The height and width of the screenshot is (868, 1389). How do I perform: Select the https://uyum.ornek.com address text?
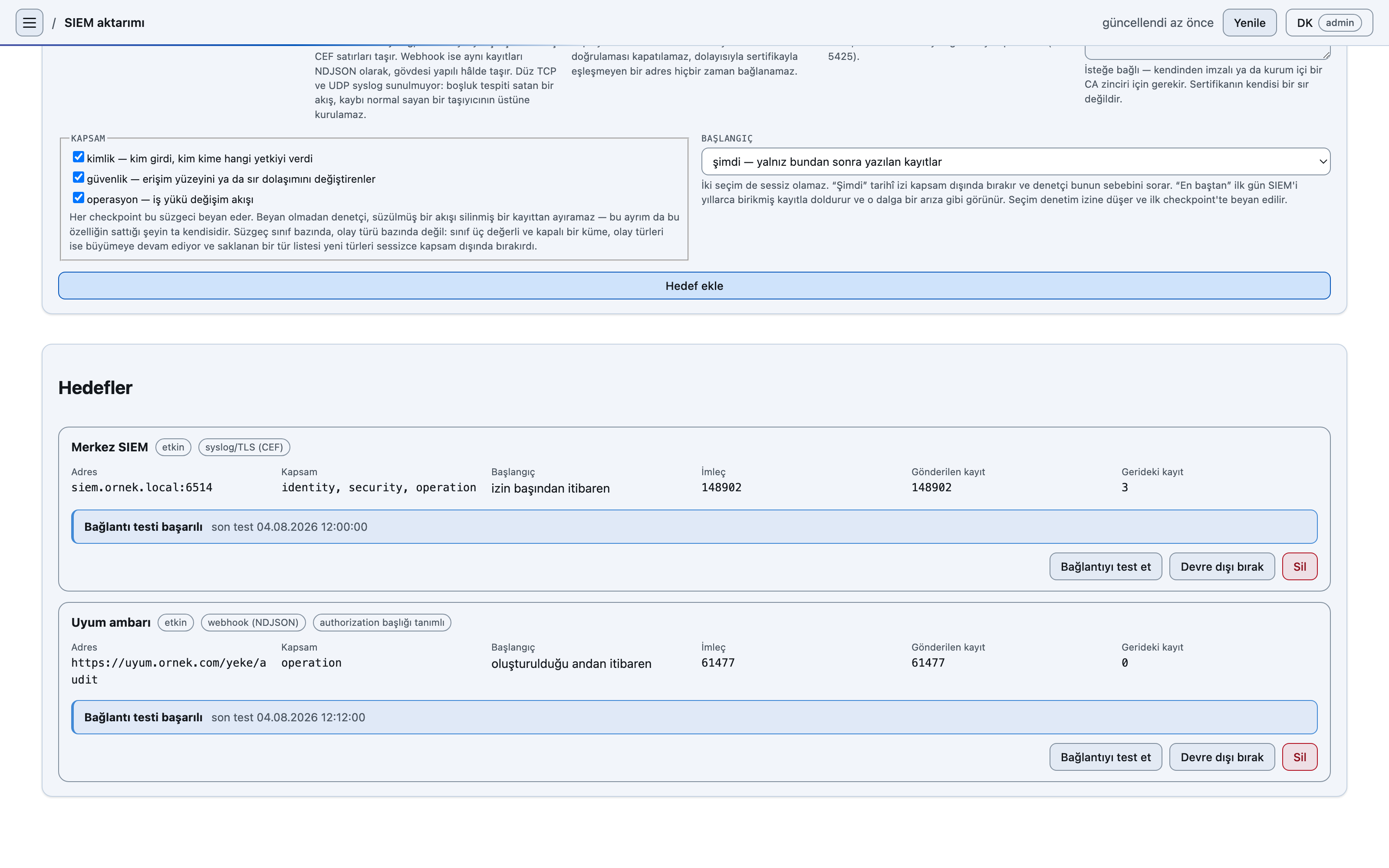coord(169,671)
